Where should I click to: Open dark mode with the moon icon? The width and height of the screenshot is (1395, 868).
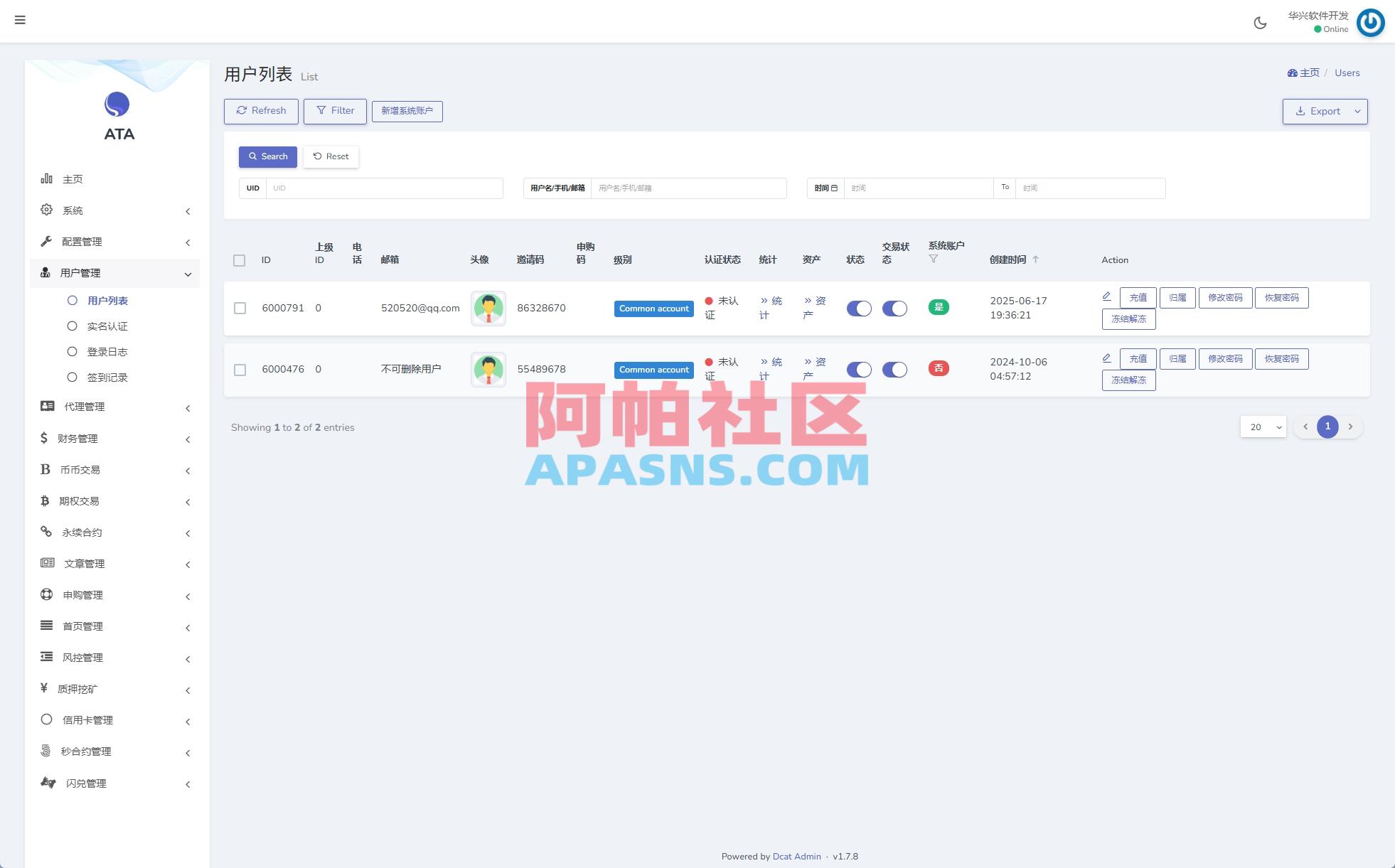coord(1260,23)
